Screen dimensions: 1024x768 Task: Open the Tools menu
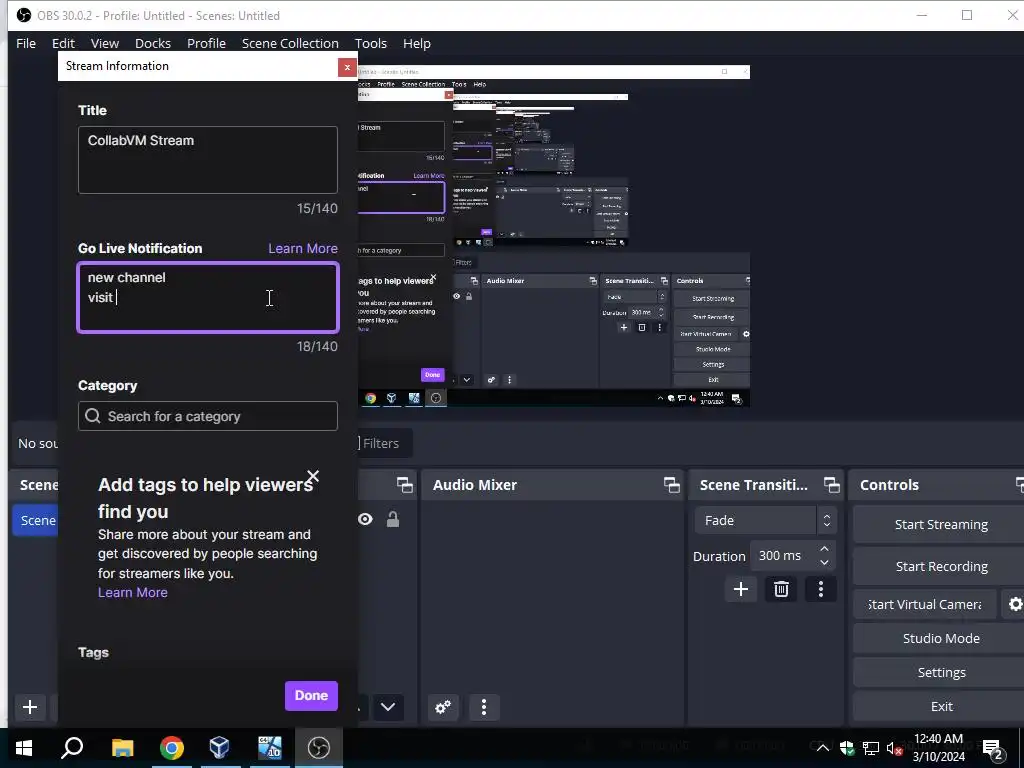[x=371, y=43]
